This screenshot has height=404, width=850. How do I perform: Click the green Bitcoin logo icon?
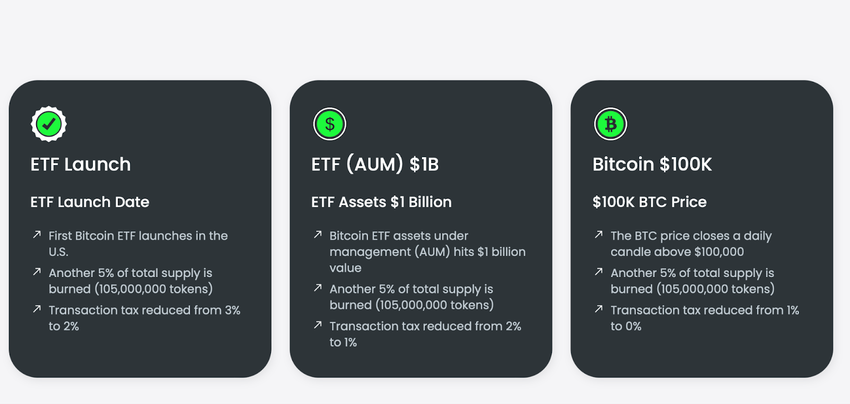pos(610,124)
